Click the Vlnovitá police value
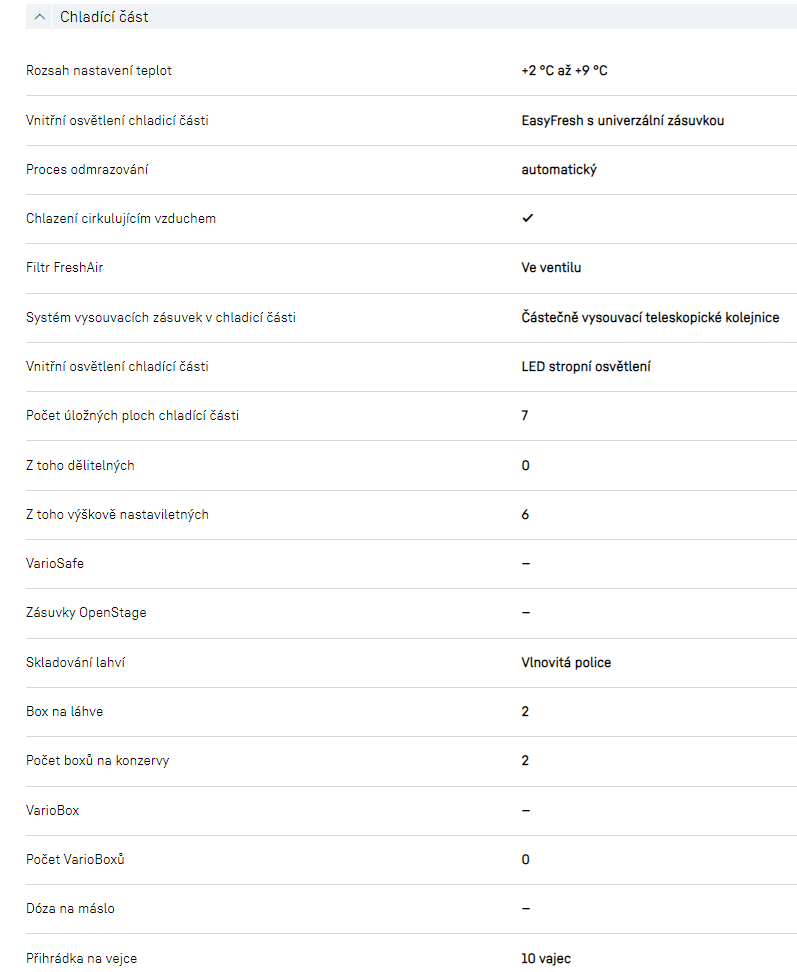 (566, 662)
